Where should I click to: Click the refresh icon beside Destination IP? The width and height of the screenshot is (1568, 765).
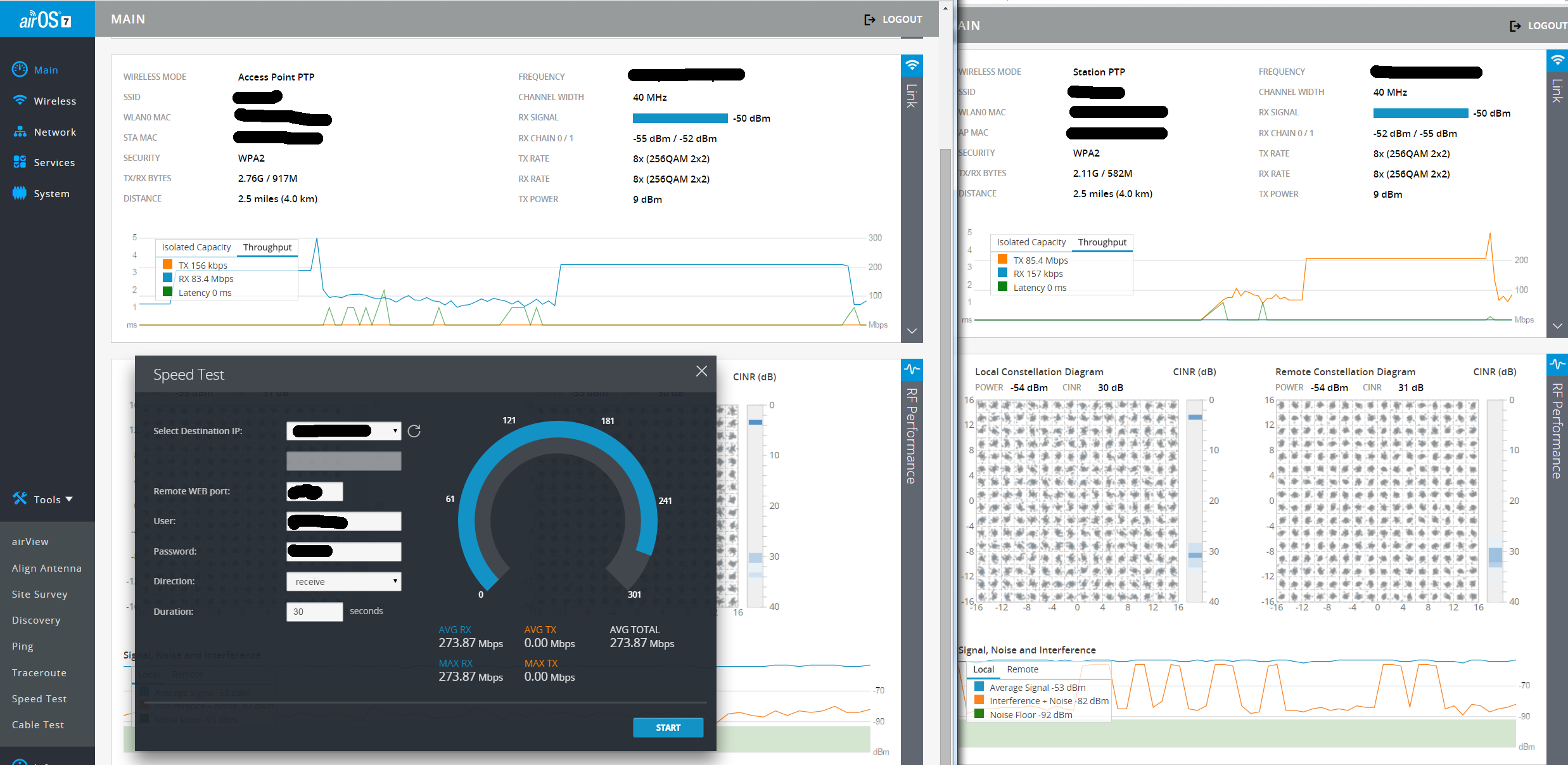click(414, 431)
